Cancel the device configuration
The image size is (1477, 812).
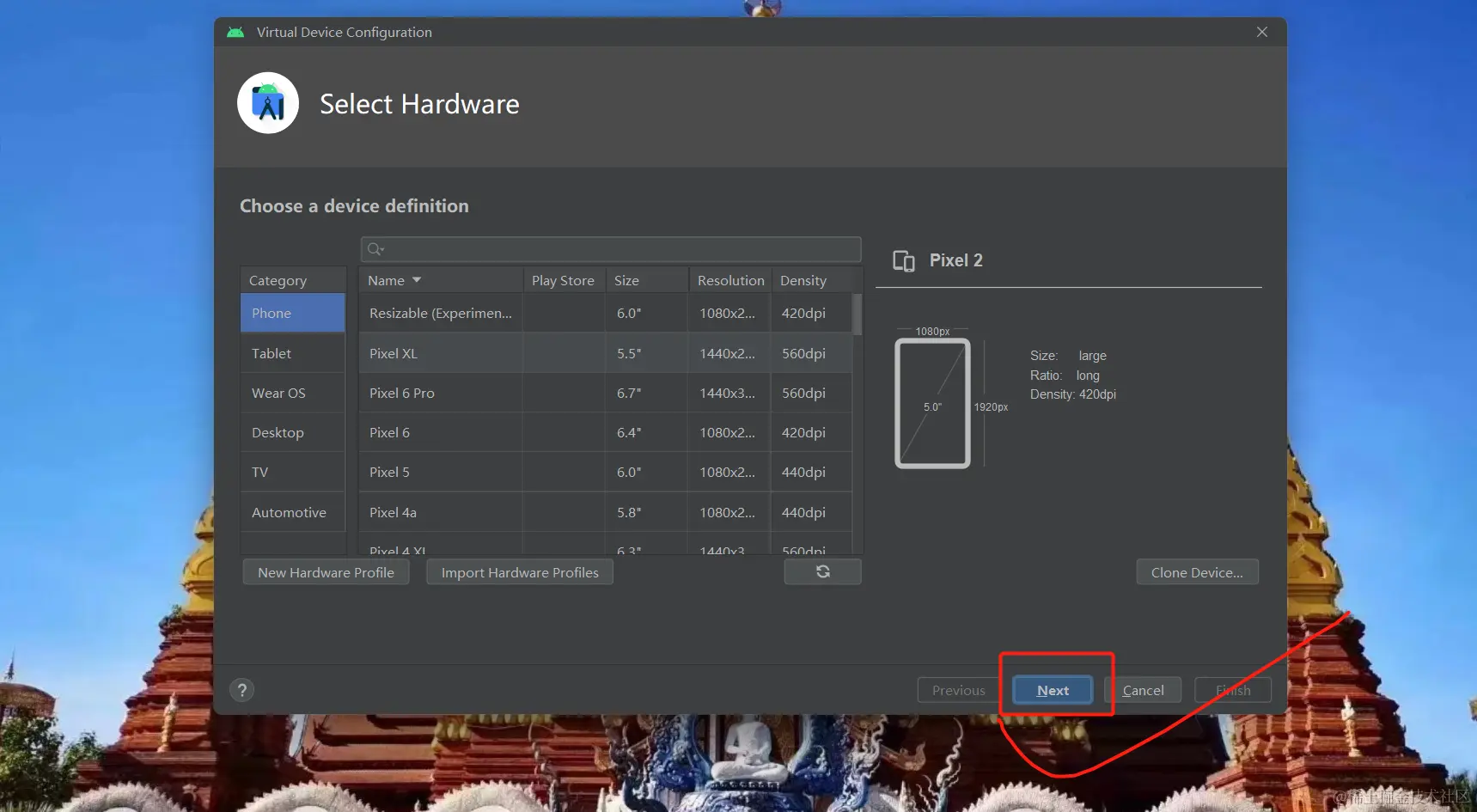click(1143, 690)
